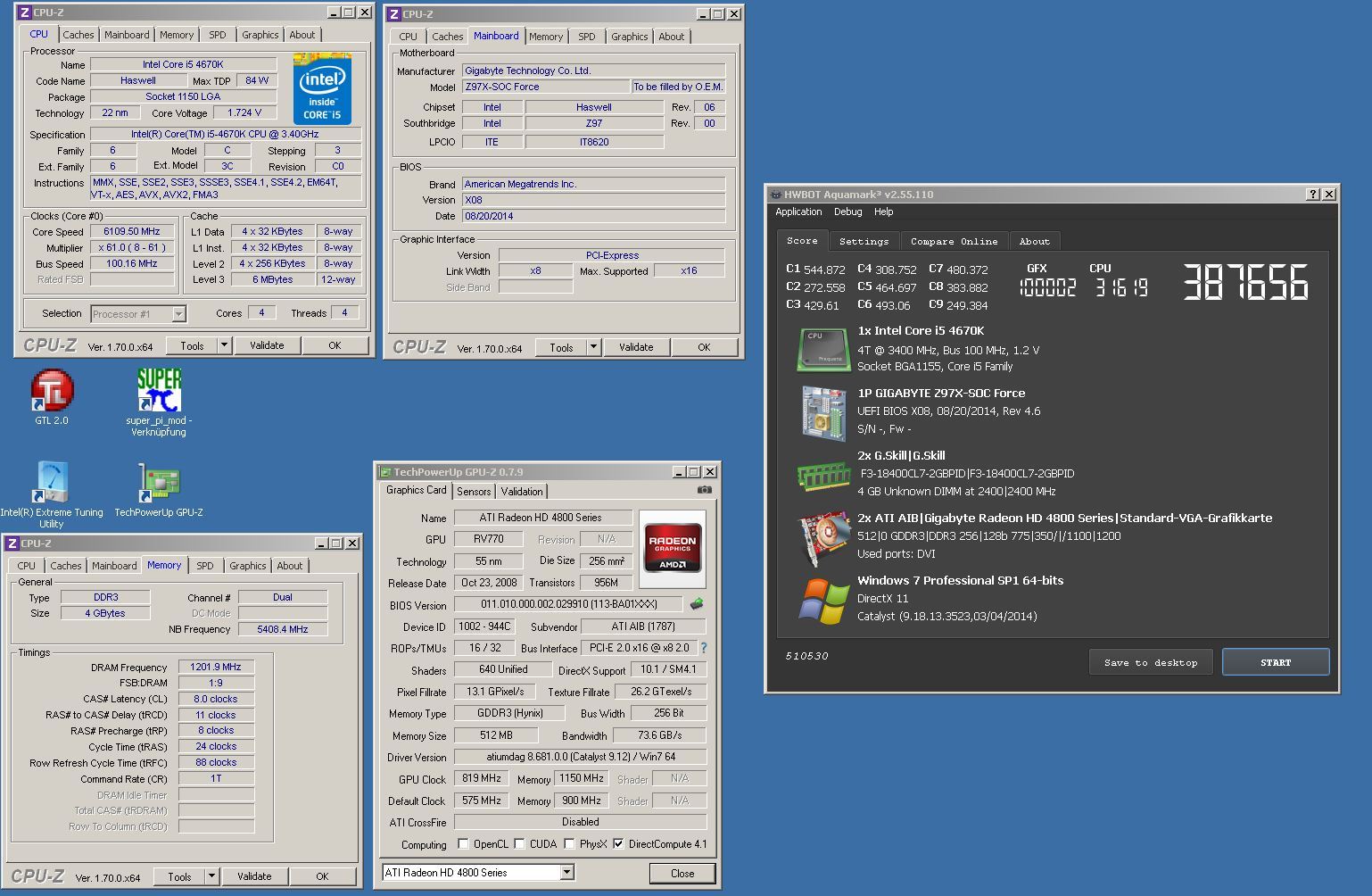Click NB Frequency value 5408.4 MHz
Viewport: 1372px width, 896px height.
(x=283, y=629)
